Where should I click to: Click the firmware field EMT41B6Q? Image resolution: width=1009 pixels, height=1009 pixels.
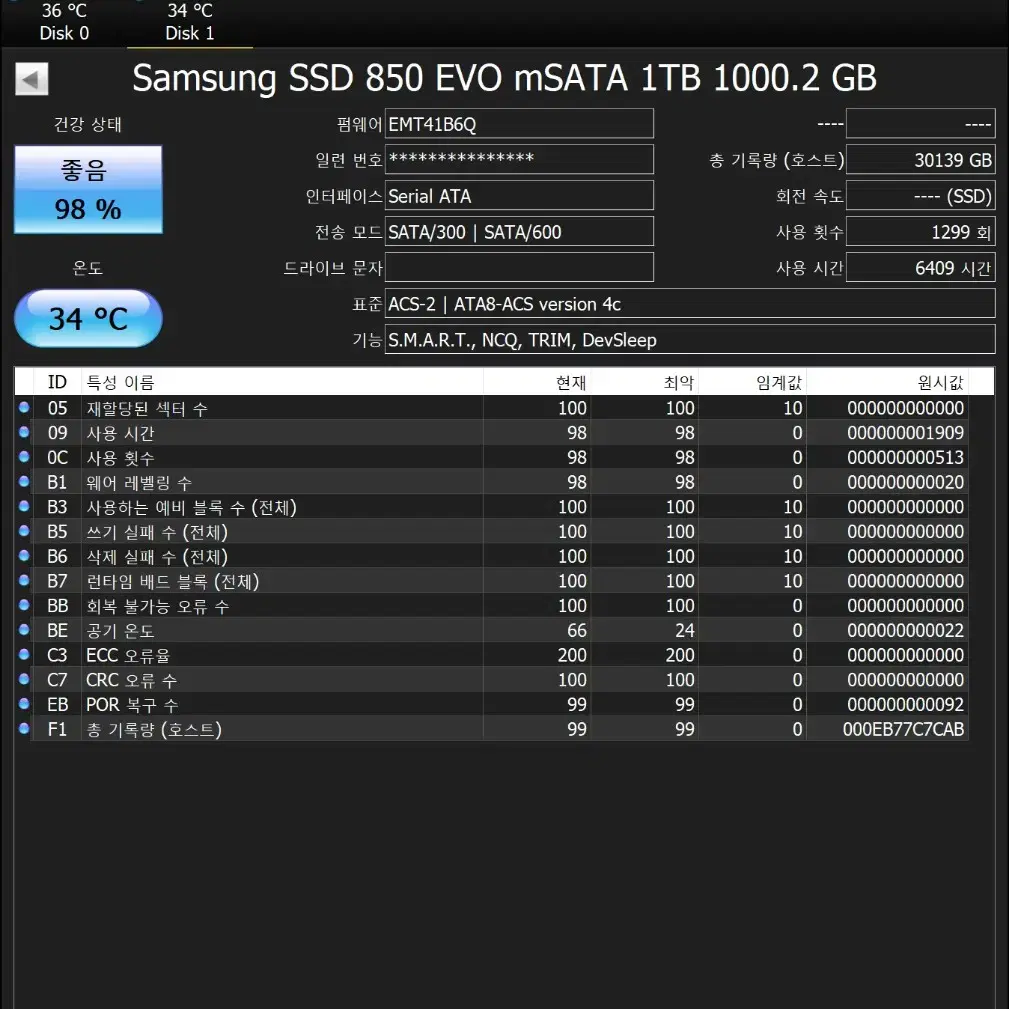point(519,124)
